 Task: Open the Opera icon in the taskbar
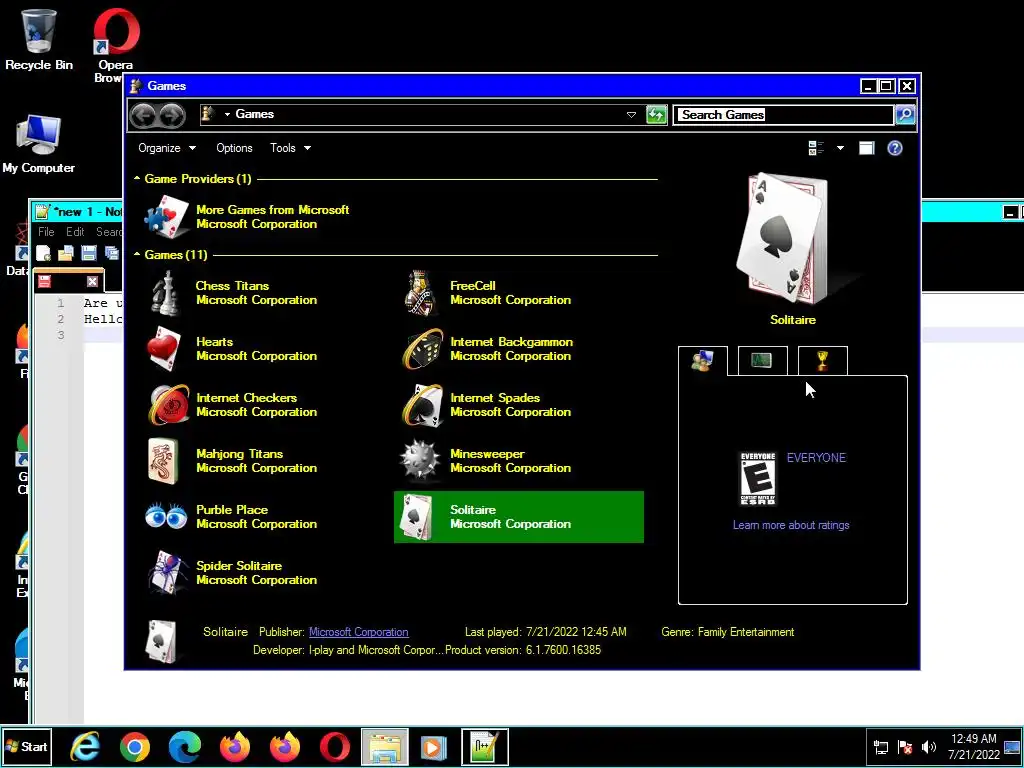[334, 746]
